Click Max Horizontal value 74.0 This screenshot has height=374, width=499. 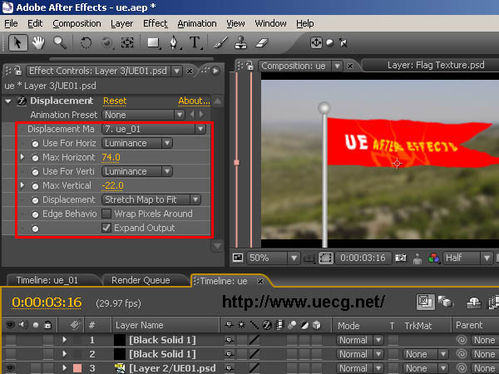click(111, 157)
